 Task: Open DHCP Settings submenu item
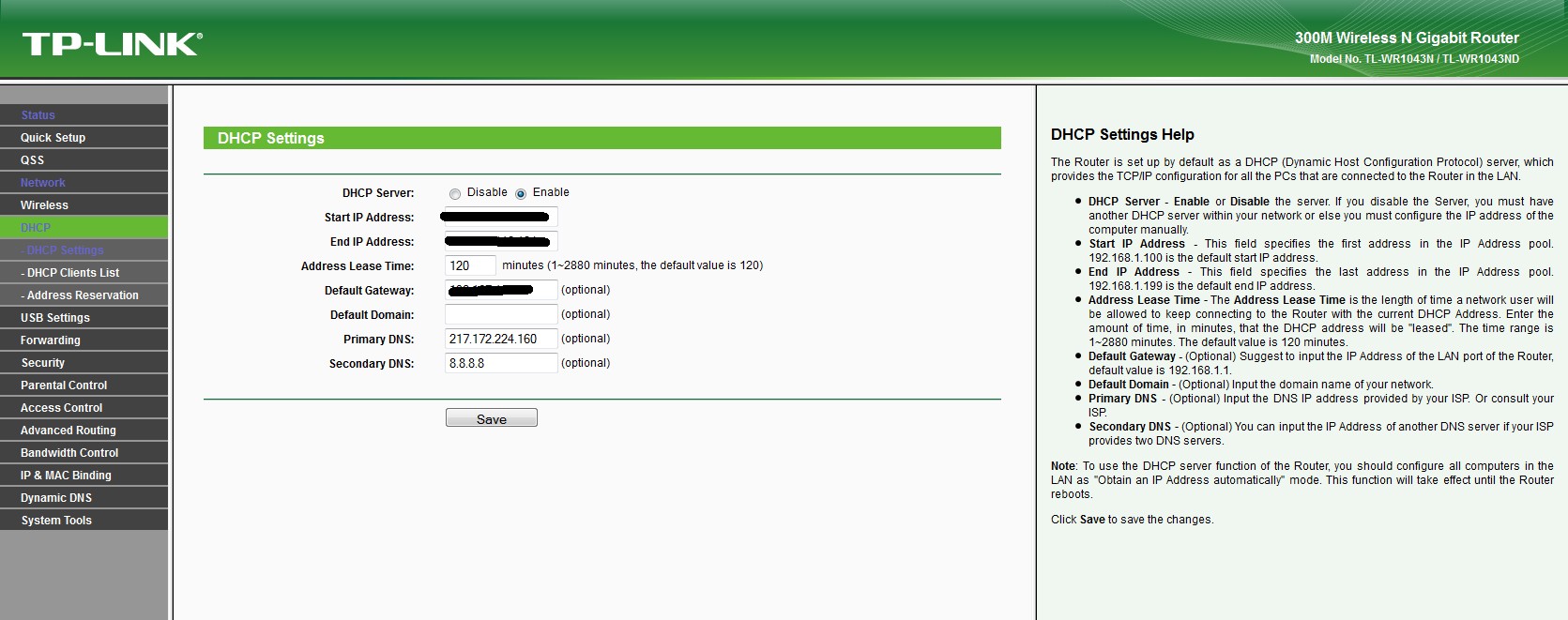(x=84, y=250)
